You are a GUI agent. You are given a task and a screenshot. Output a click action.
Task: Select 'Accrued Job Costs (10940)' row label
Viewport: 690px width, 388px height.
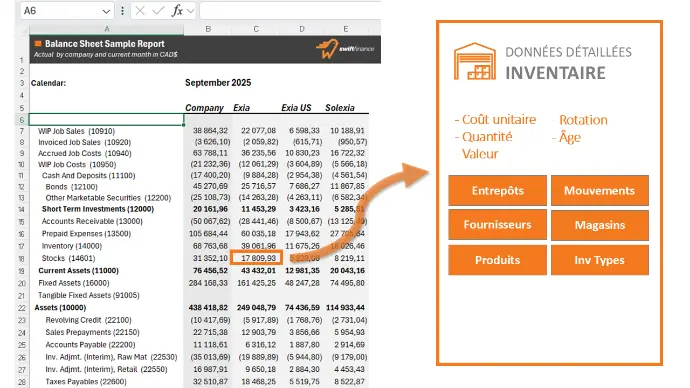point(84,153)
